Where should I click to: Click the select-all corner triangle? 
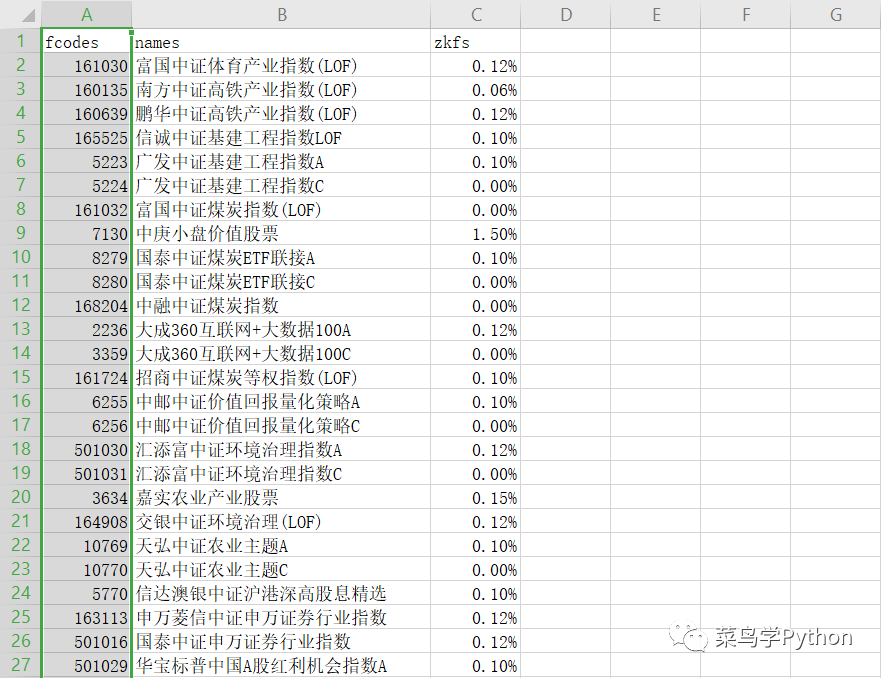tap(28, 15)
